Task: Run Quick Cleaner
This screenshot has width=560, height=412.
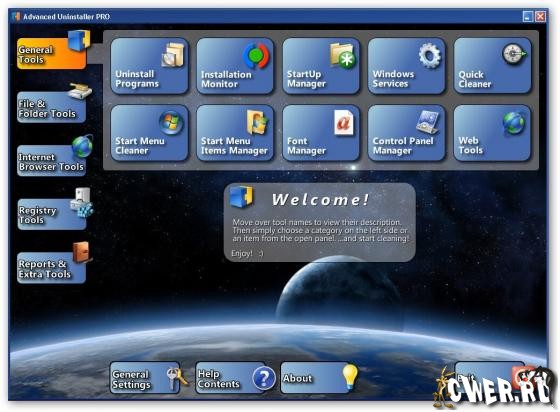Action: coord(492,66)
